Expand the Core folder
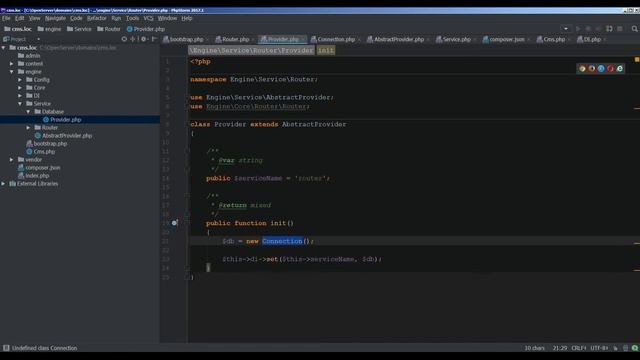 pyautogui.click(x=20, y=88)
